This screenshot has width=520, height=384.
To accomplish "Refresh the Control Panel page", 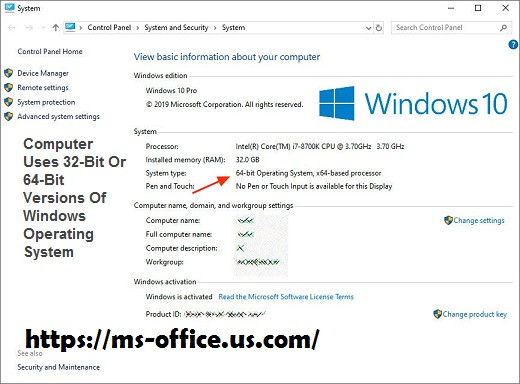I will coord(379,28).
